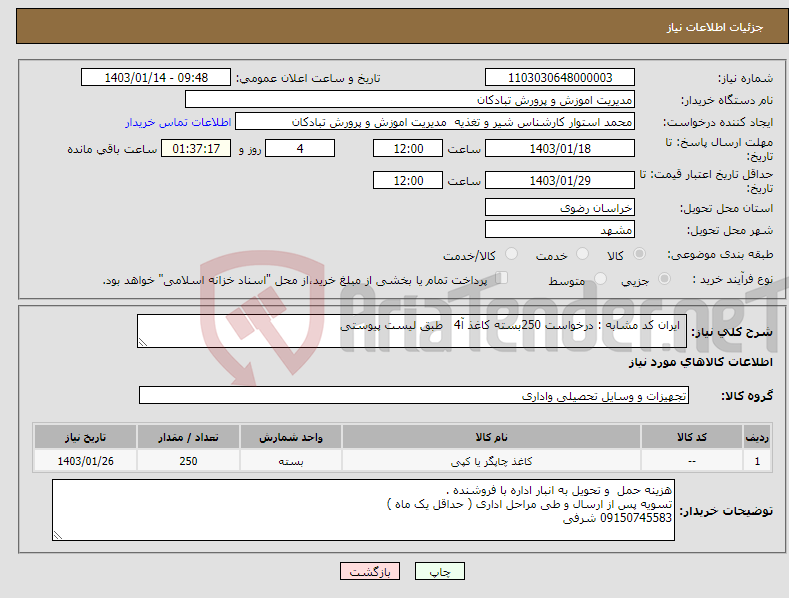Click the price validity time 12:00 field
The height and width of the screenshot is (598, 789).
408,180
